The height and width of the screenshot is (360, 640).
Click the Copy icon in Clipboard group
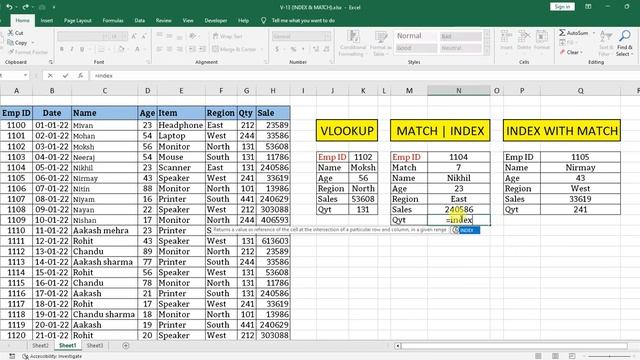pyautogui.click(x=11, y=42)
